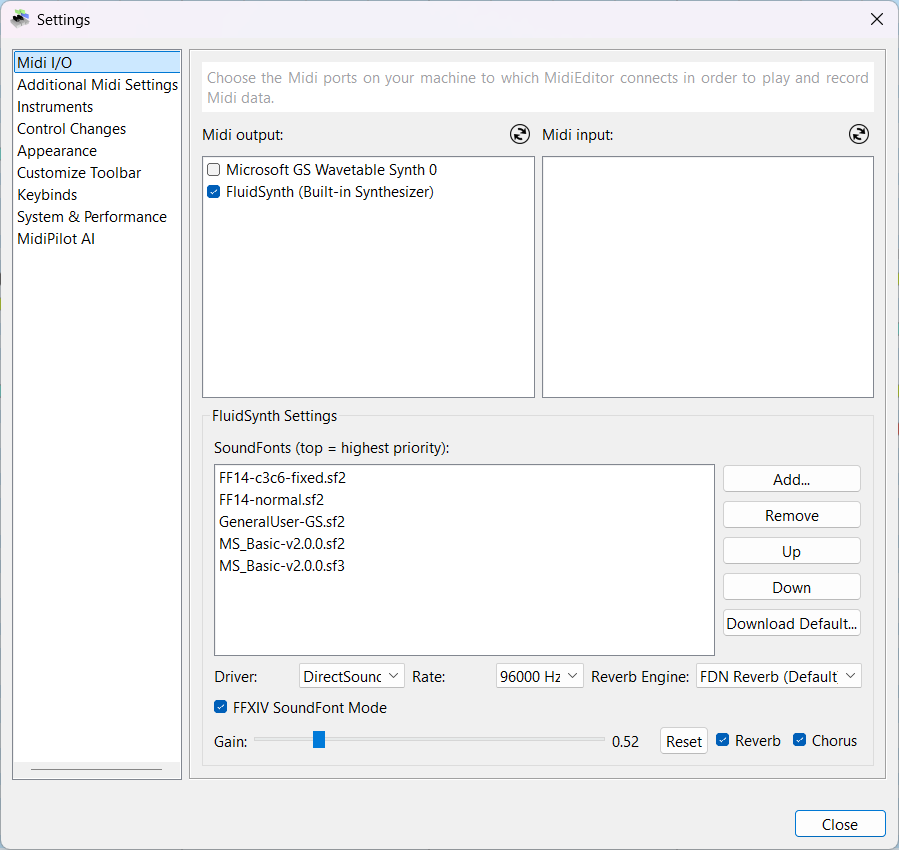Add a new SoundFont file
This screenshot has width=899, height=850.
(791, 478)
